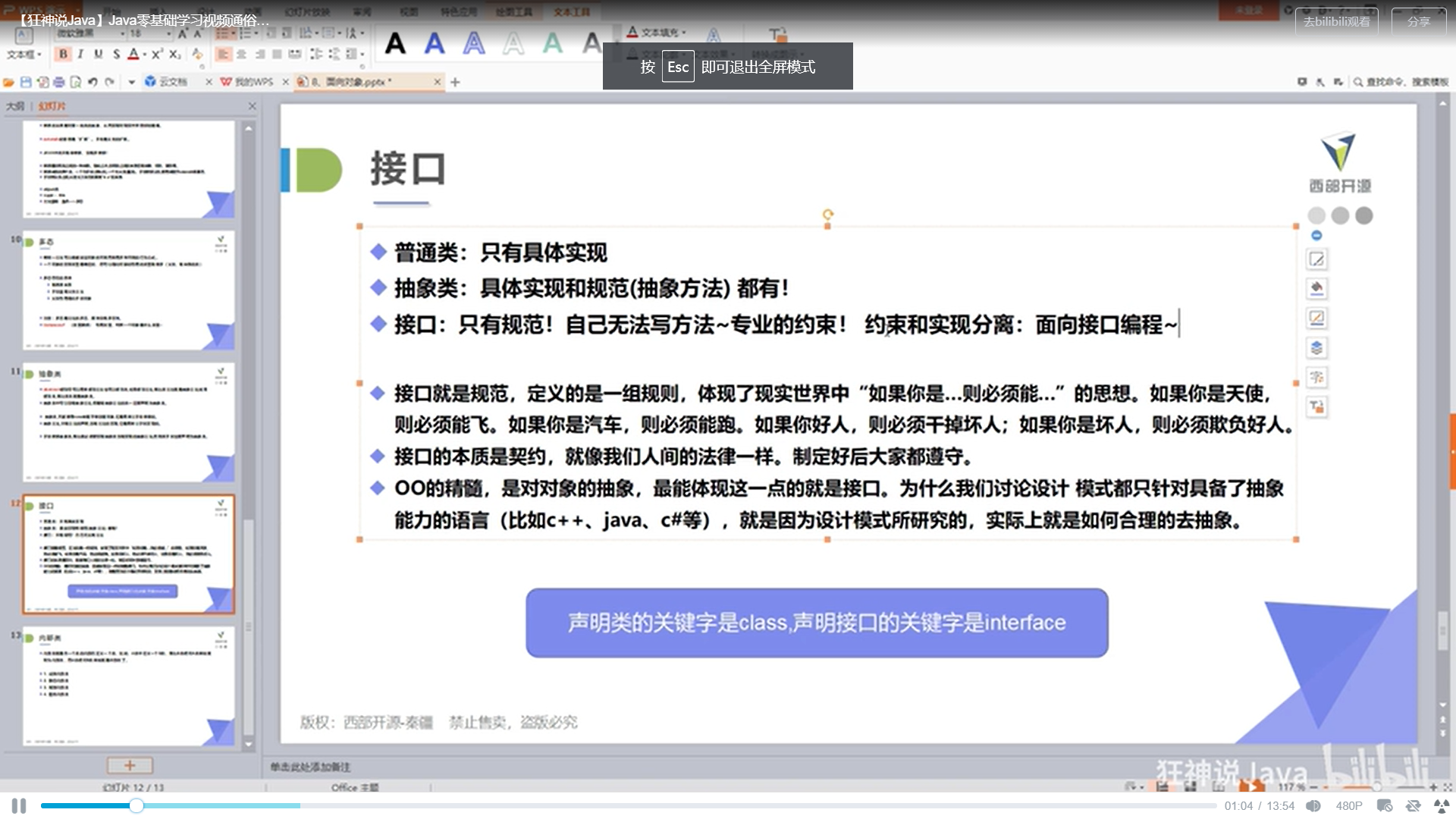Click the 去bilibili观看 button
Image resolution: width=1456 pixels, height=819 pixels.
pos(1336,21)
